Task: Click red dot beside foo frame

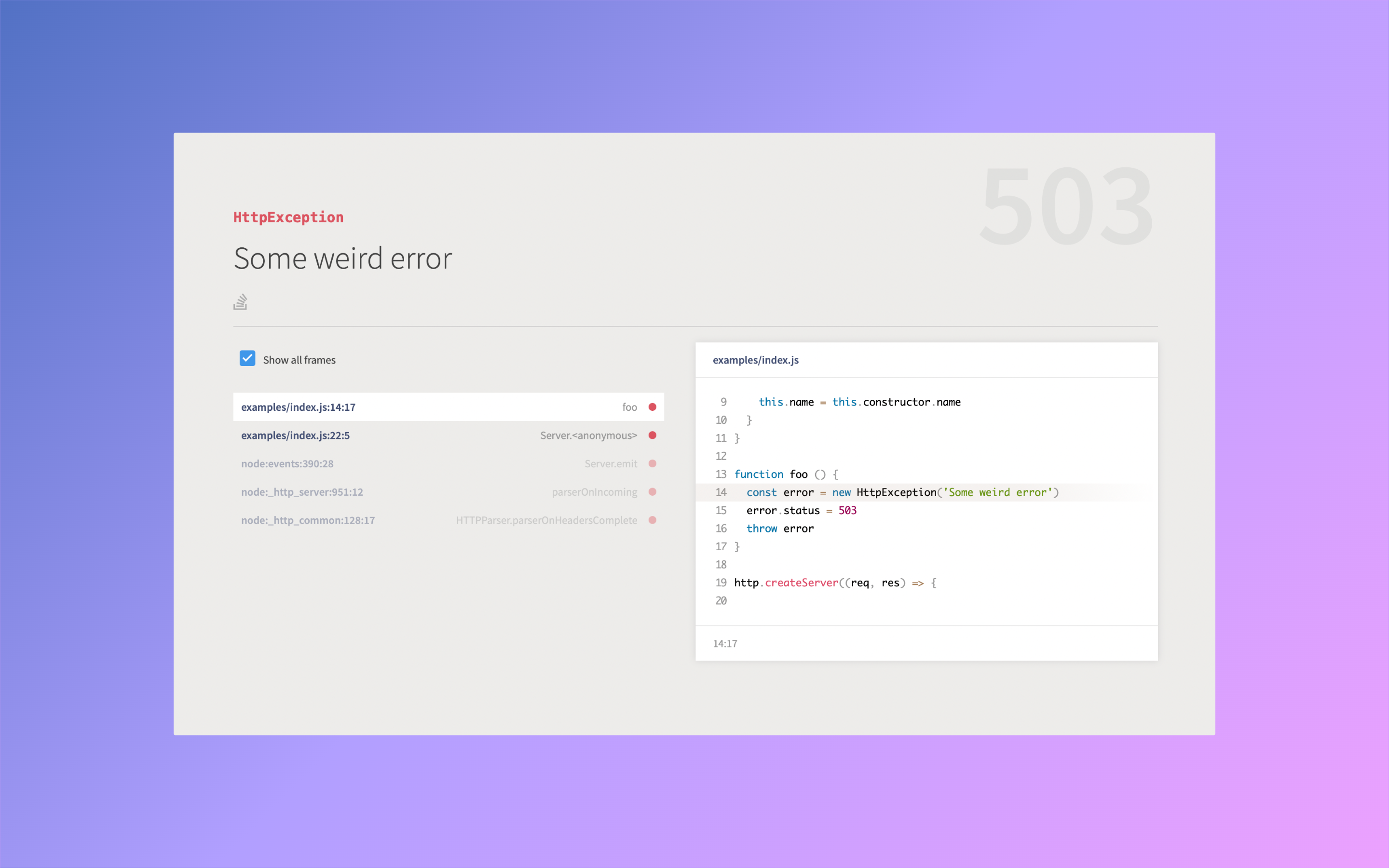Action: [x=652, y=407]
